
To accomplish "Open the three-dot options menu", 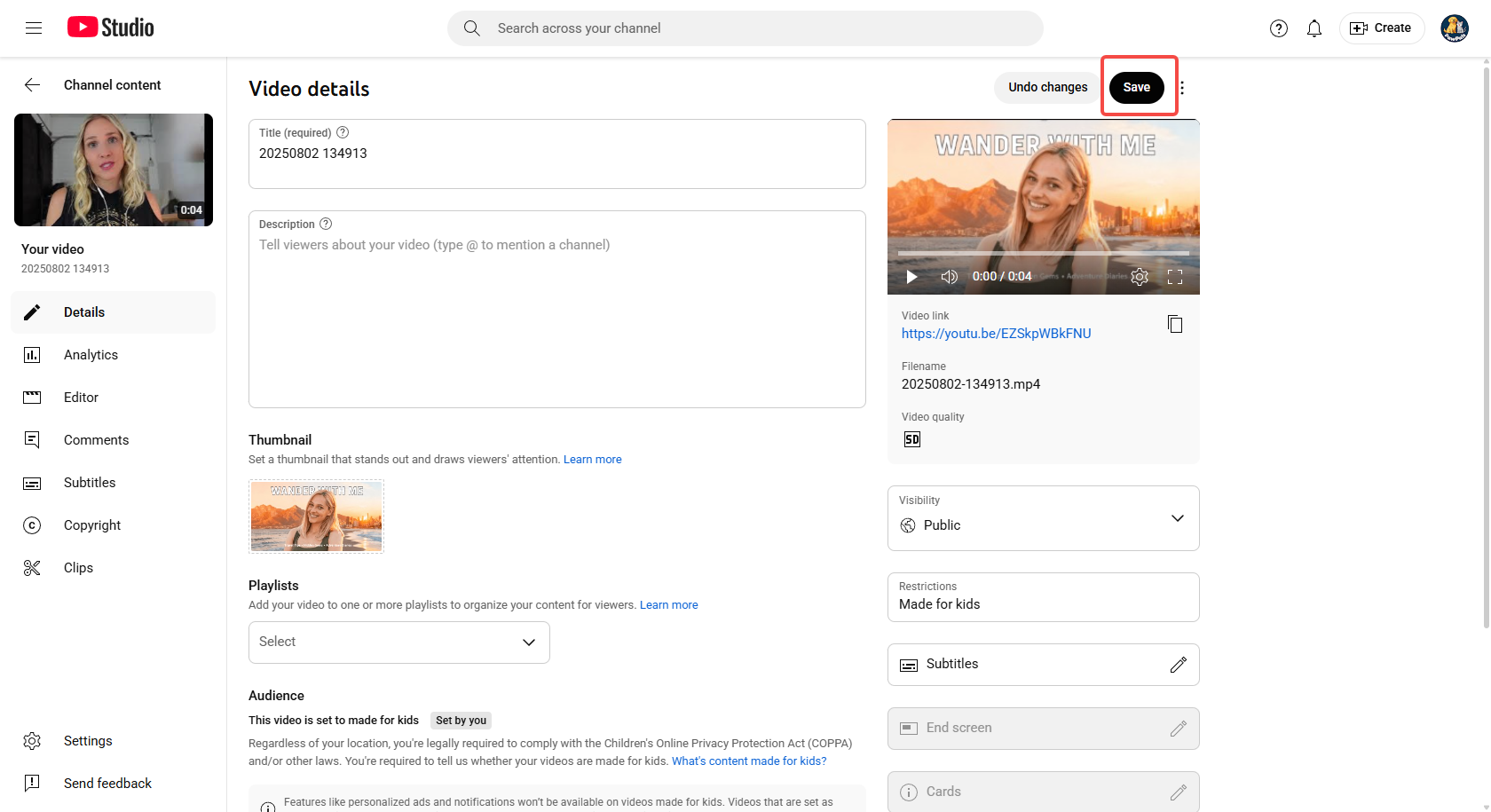I will point(1183,87).
